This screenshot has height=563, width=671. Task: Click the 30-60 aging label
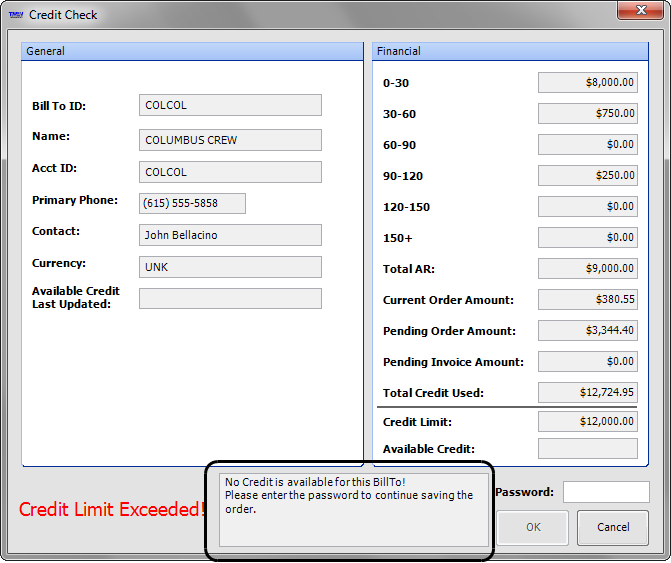[x=399, y=114]
